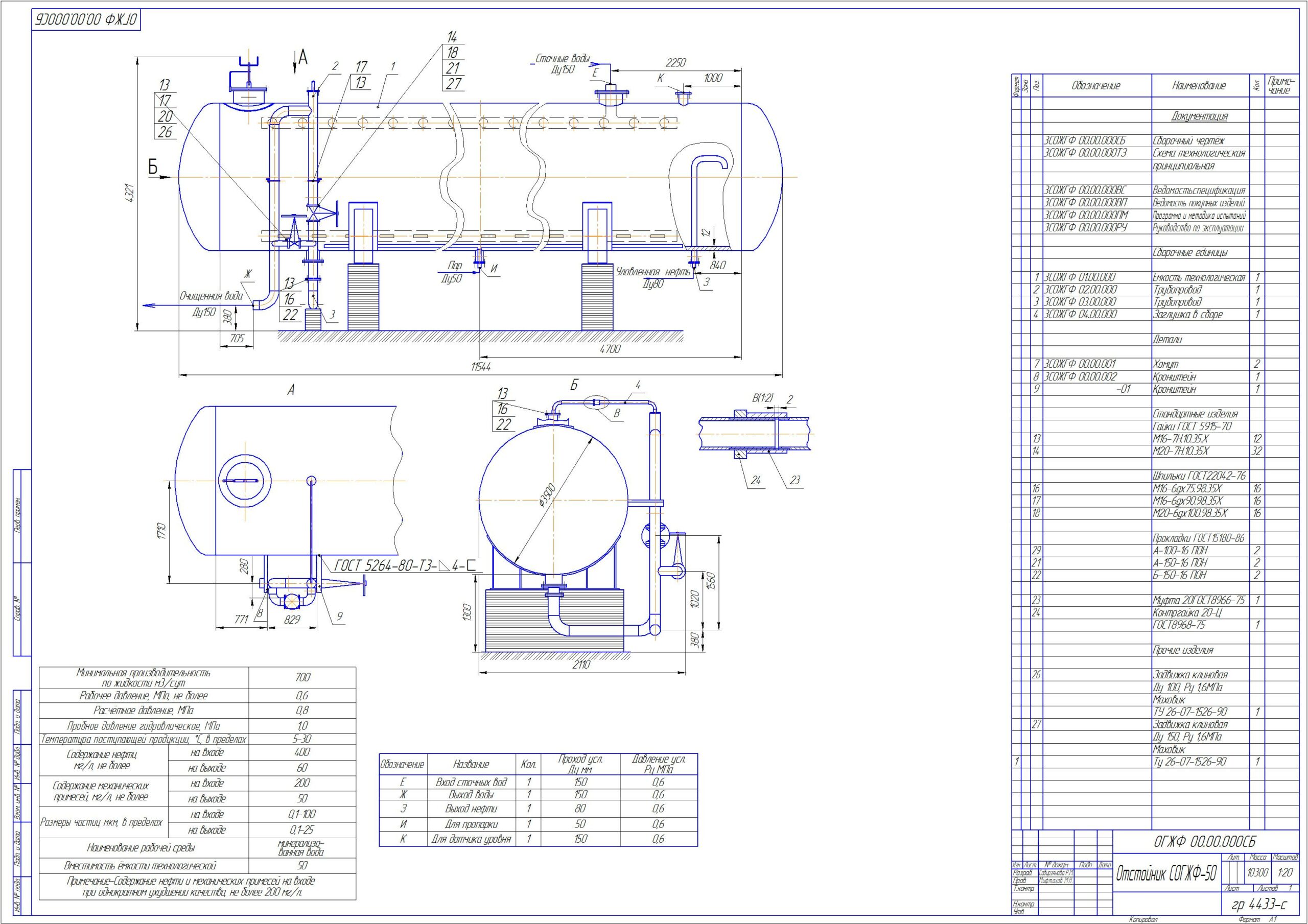
Task: Click the scale cell showing 1:20
Action: point(1284,872)
